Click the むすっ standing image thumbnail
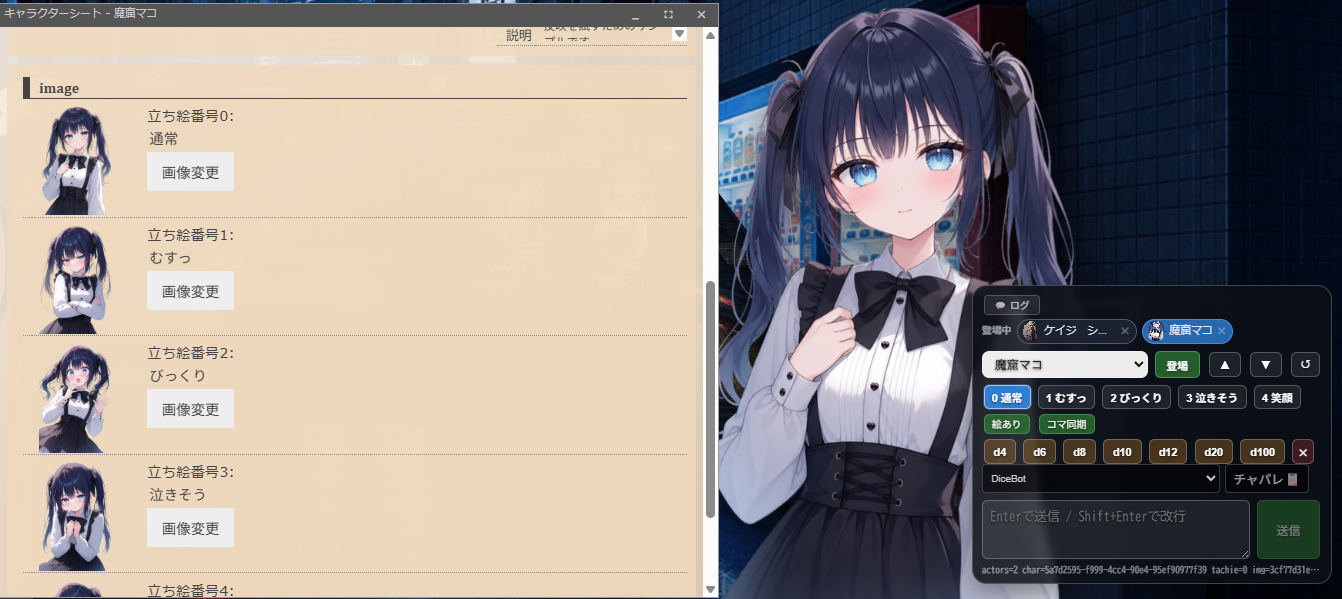The height and width of the screenshot is (599, 1342). [x=74, y=279]
